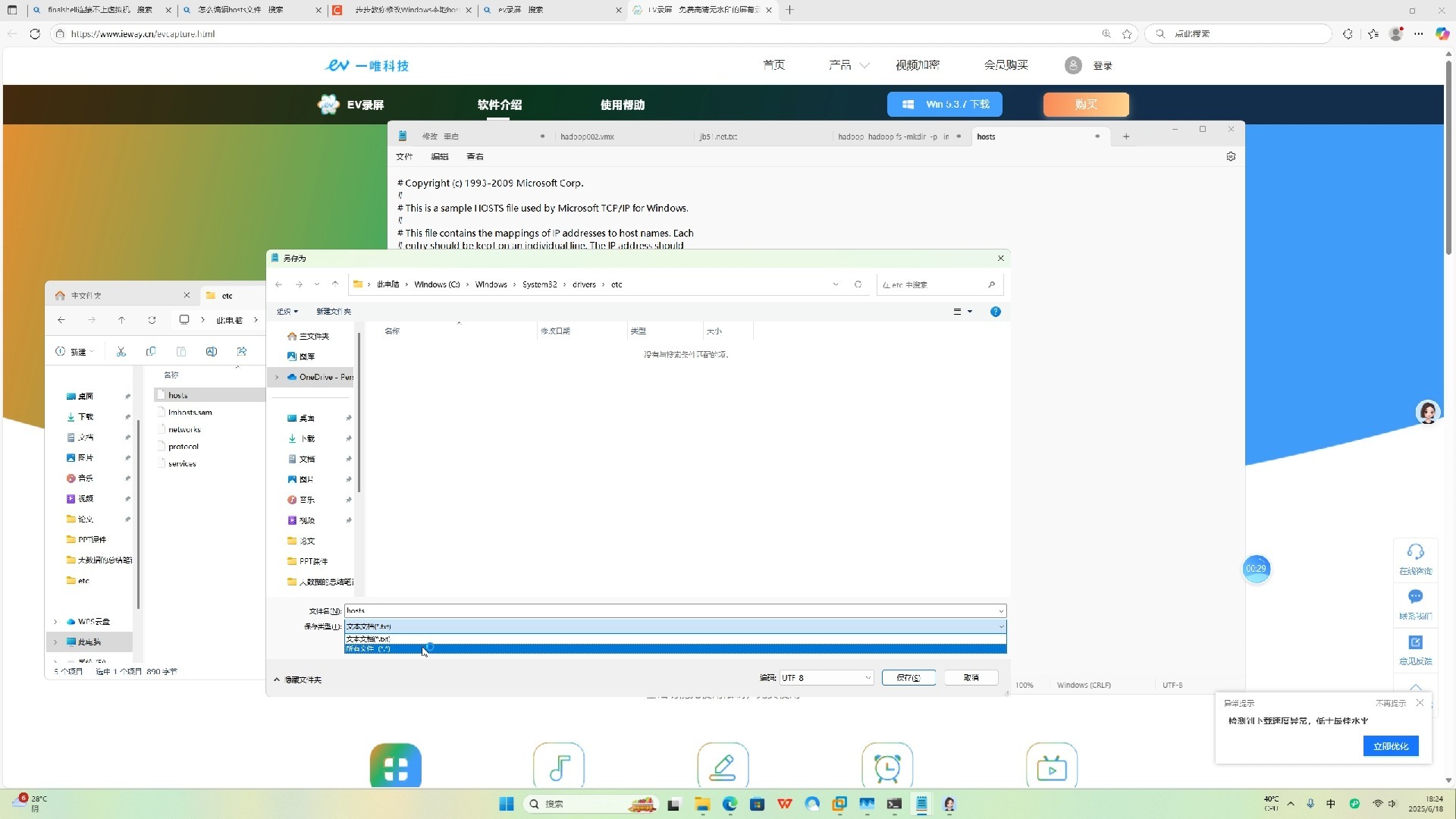Open the 文件 menu in Notepad
Image resolution: width=1456 pixels, height=819 pixels.
click(404, 157)
